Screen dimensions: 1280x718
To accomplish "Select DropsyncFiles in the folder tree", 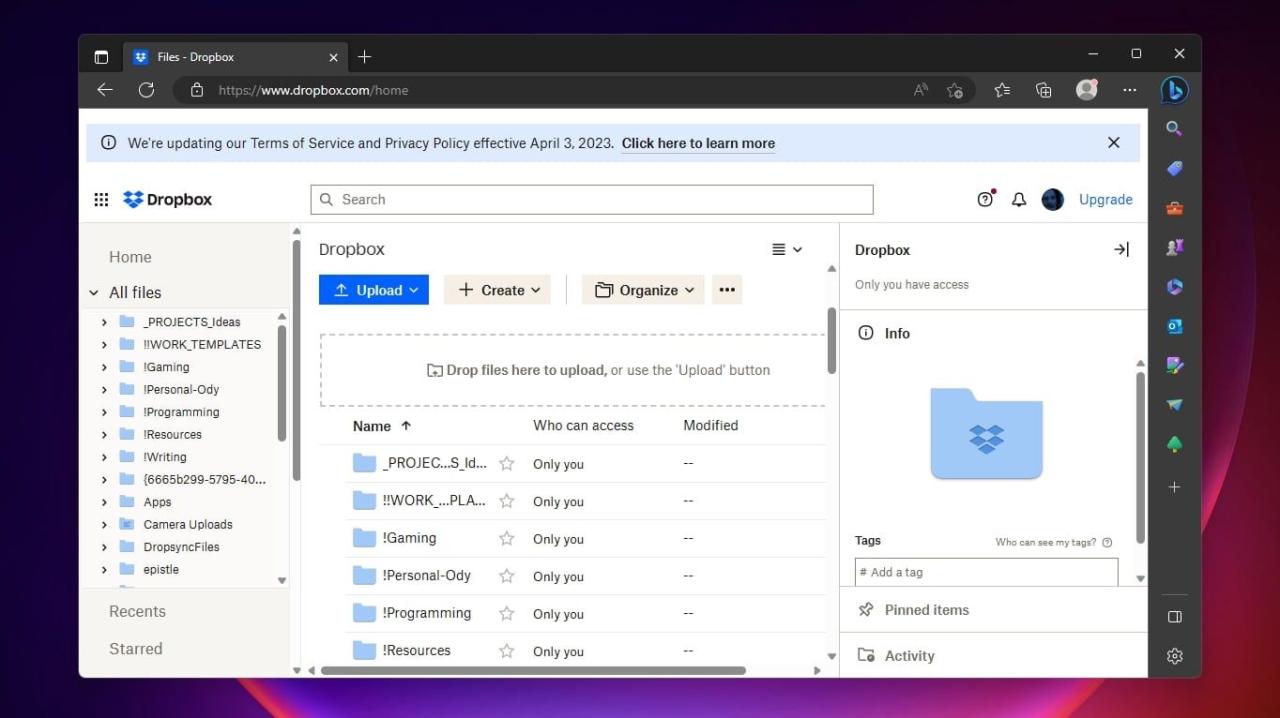I will [181, 547].
